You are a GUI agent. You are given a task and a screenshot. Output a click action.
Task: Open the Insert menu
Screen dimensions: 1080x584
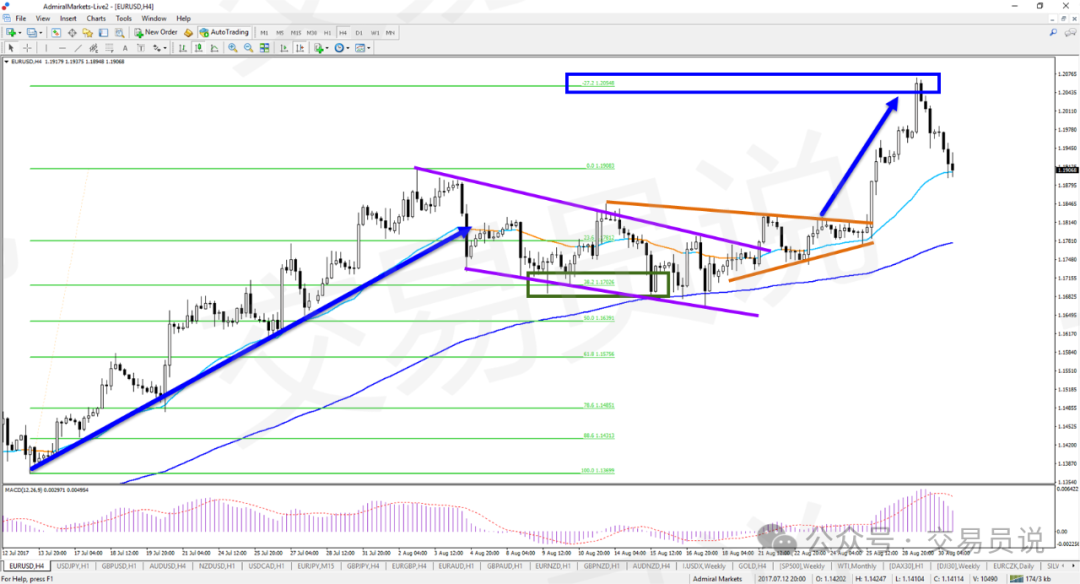[x=68, y=19]
